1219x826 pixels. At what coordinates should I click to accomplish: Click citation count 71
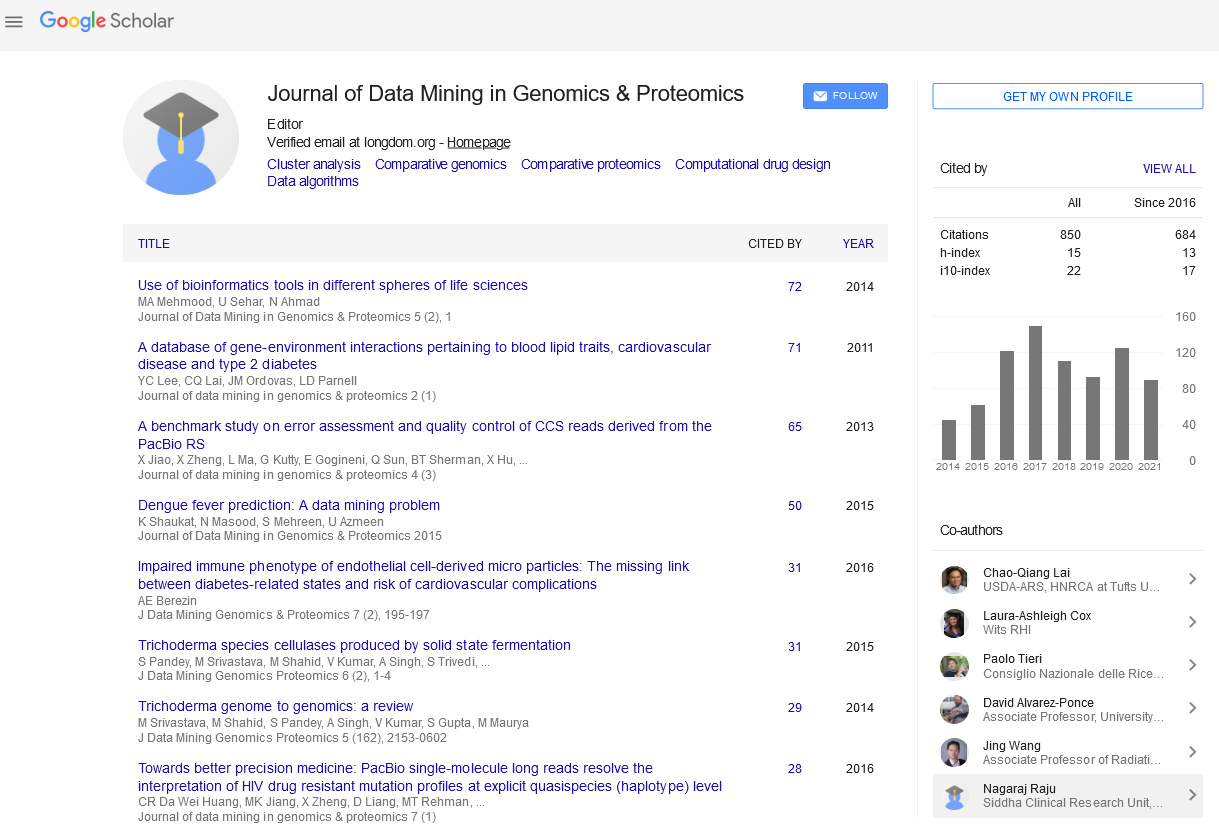click(x=795, y=348)
